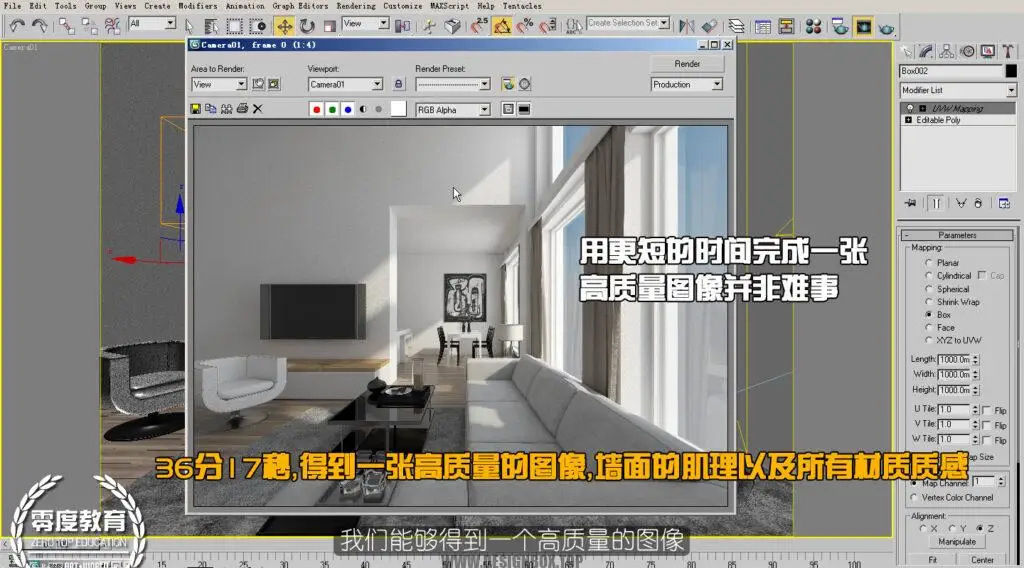Screen dimensions: 1024x568
Task: Click the Mirror tool icon
Action: click(686, 25)
